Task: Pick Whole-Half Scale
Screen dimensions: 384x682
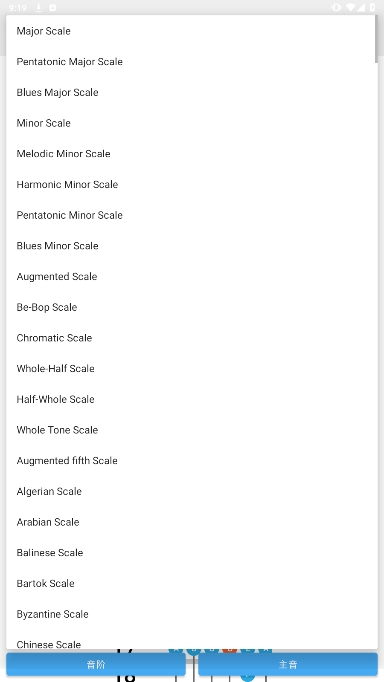Action: tap(192, 368)
